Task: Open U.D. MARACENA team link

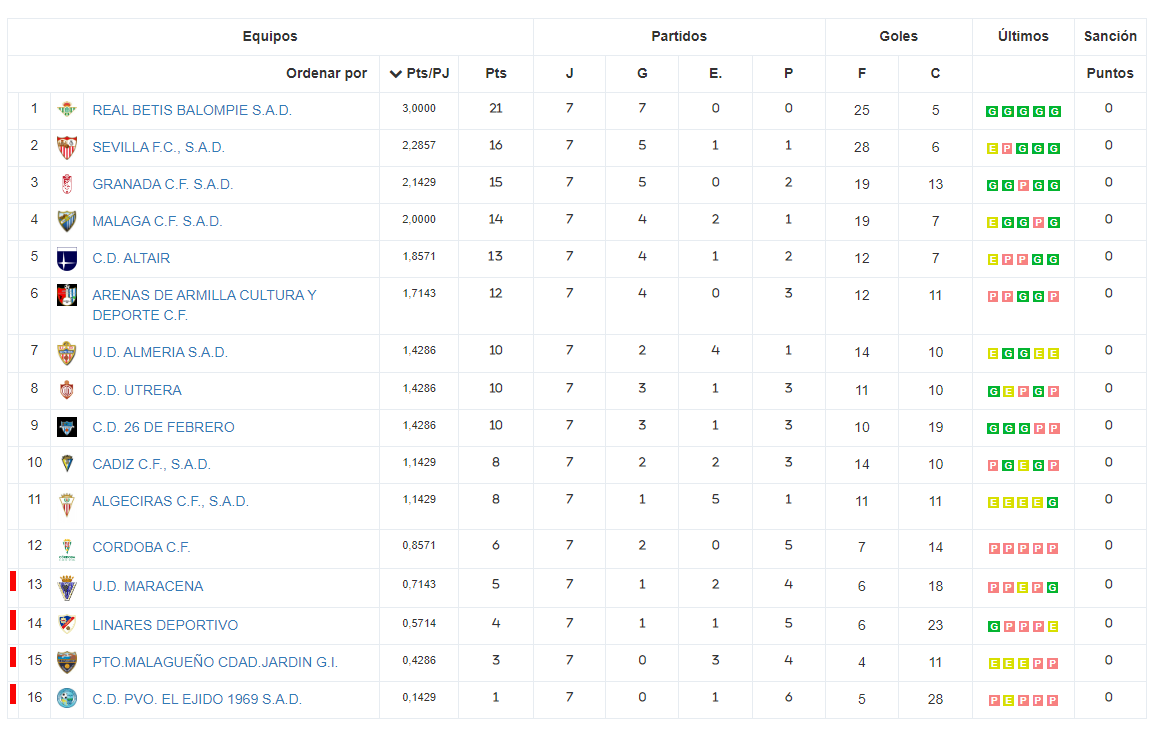Action: [147, 586]
